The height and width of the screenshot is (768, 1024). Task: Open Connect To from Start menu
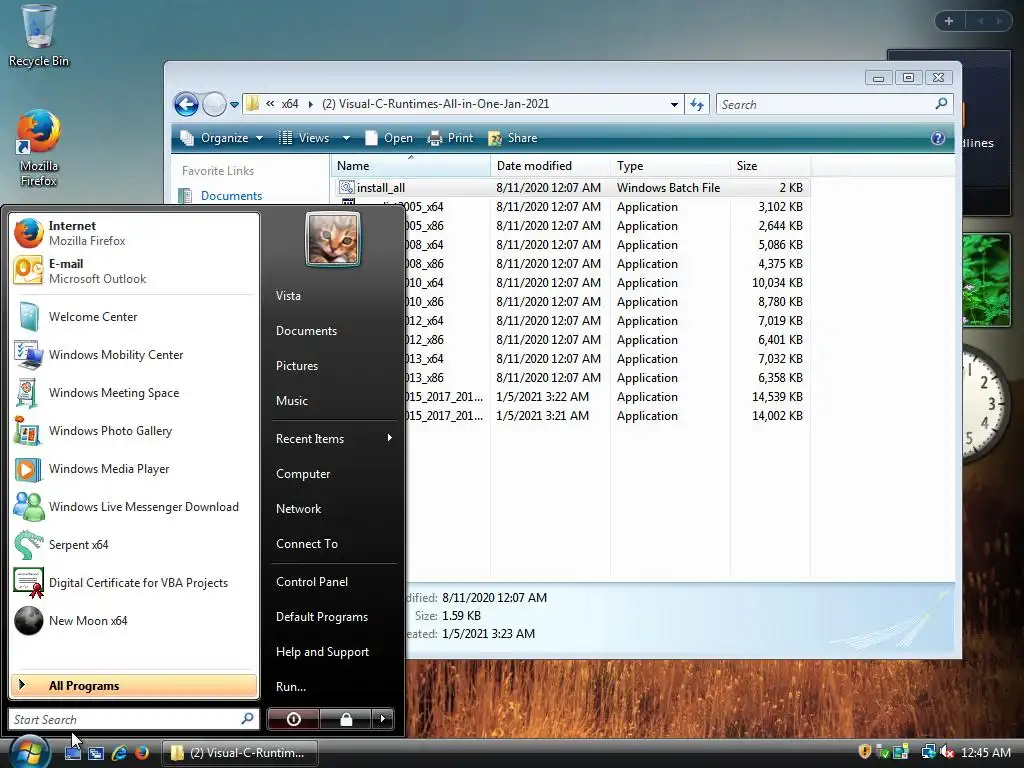pyautogui.click(x=334, y=544)
